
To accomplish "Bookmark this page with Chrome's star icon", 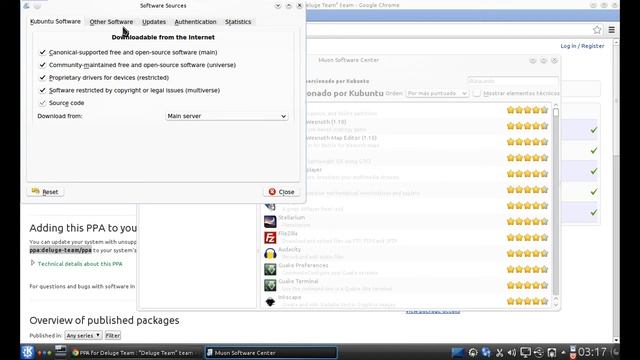I will pos(597,30).
